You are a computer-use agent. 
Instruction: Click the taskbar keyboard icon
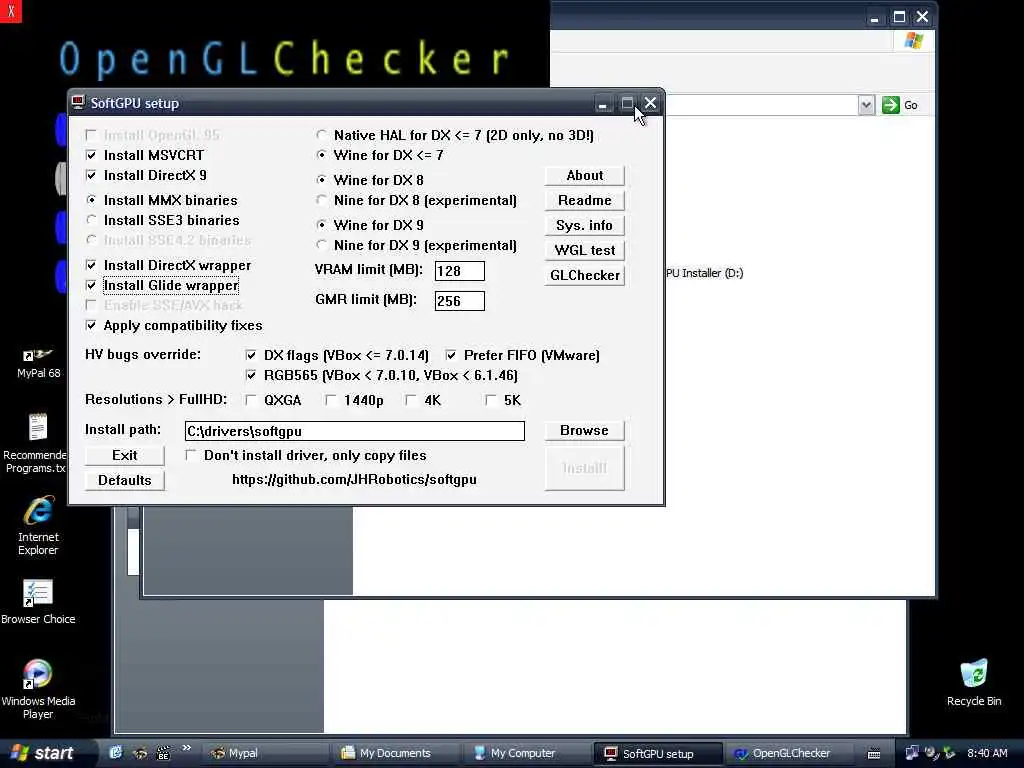pos(874,754)
